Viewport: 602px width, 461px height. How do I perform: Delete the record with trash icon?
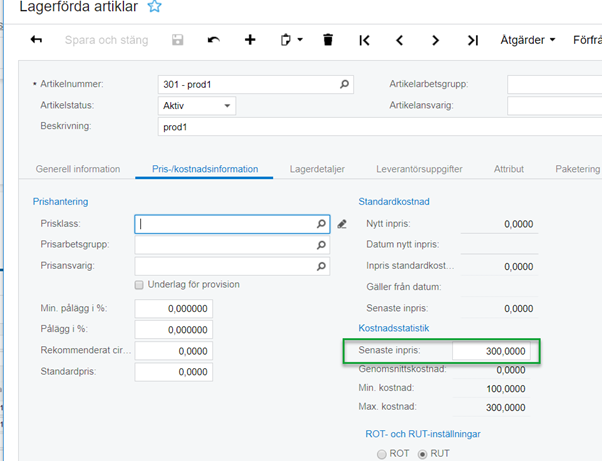[x=328, y=40]
